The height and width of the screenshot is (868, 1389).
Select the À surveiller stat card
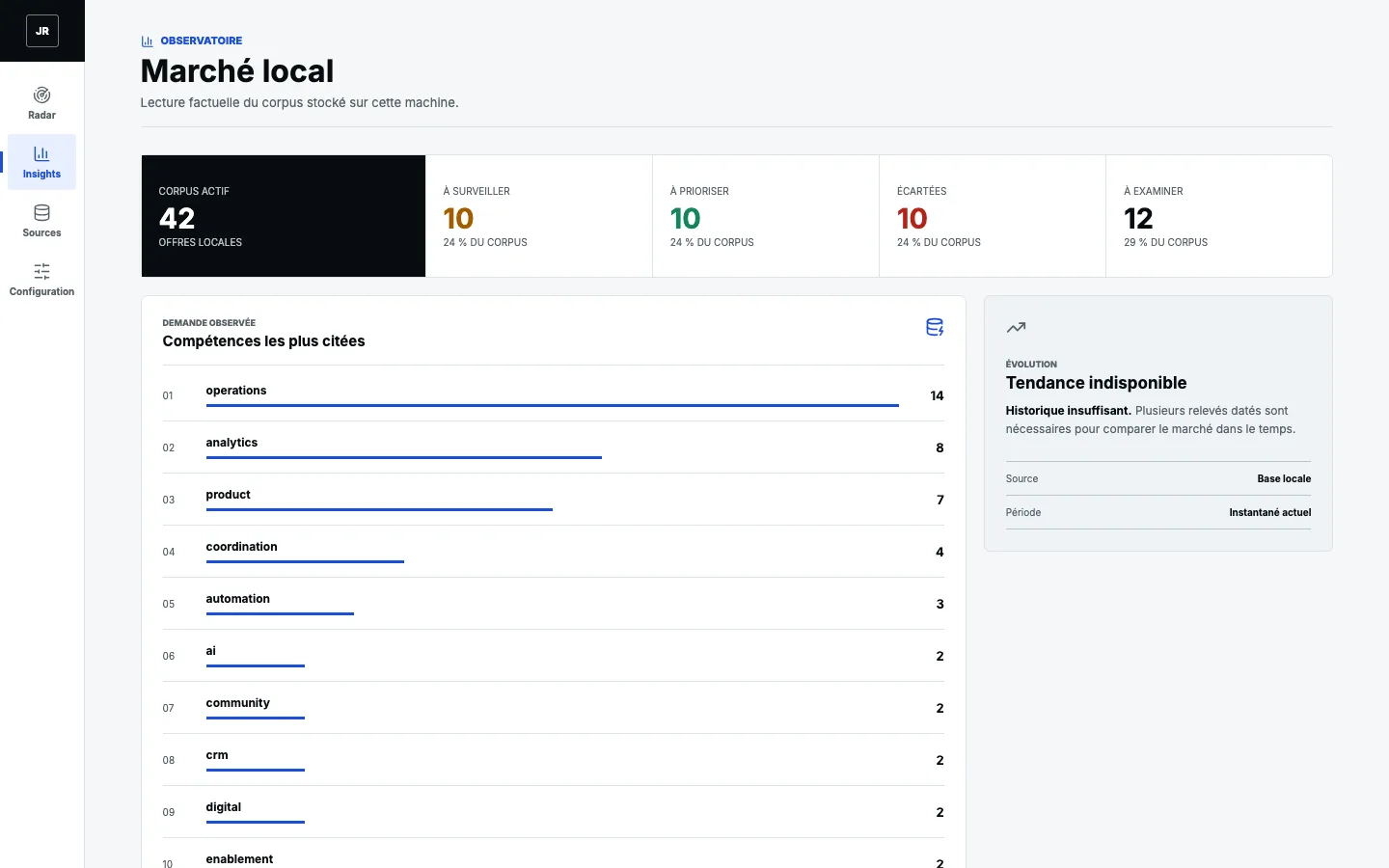(539, 216)
